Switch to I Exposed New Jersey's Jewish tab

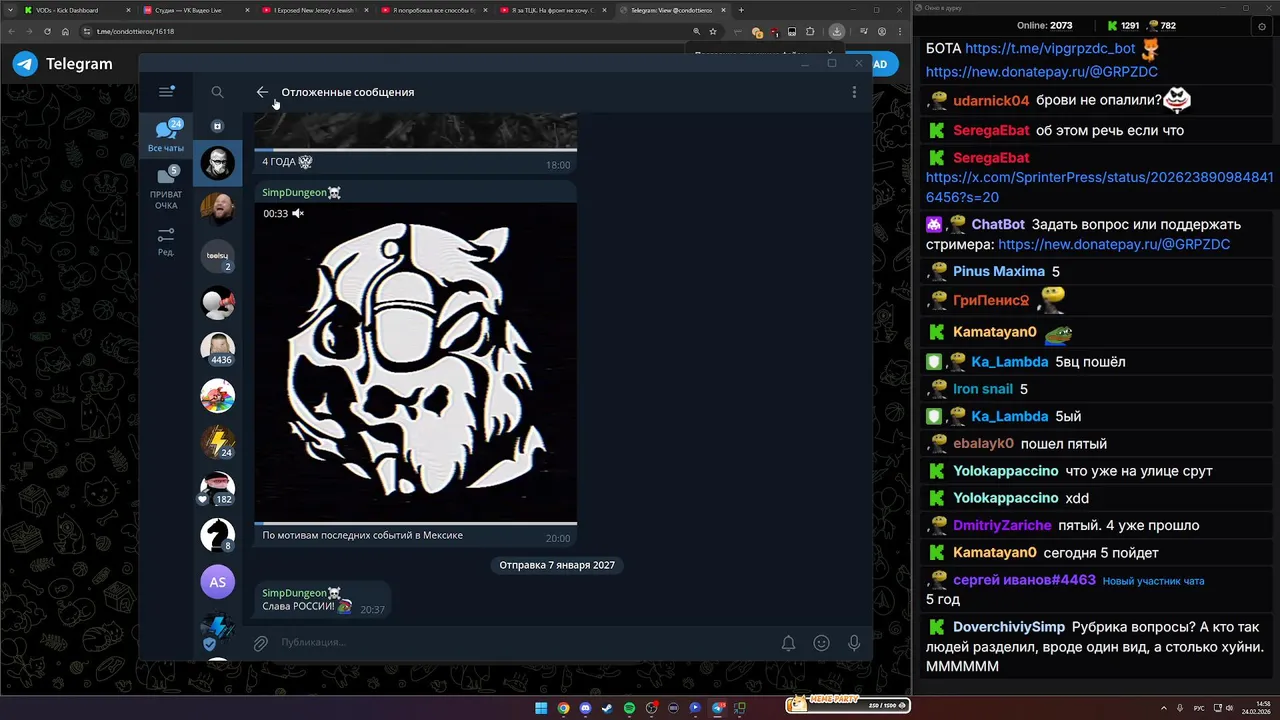pyautogui.click(x=313, y=10)
